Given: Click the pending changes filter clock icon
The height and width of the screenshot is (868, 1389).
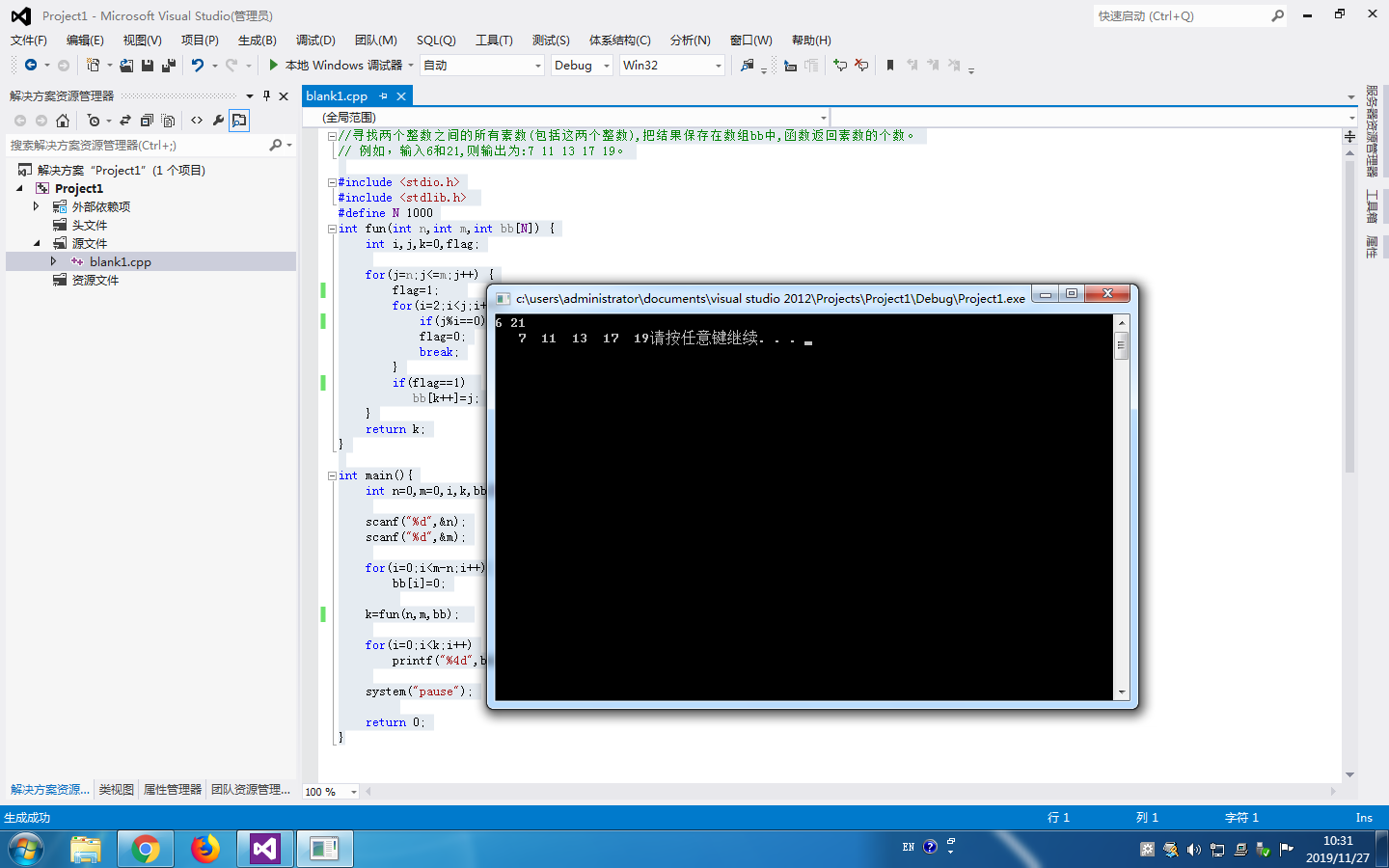Looking at the screenshot, I should (93, 121).
